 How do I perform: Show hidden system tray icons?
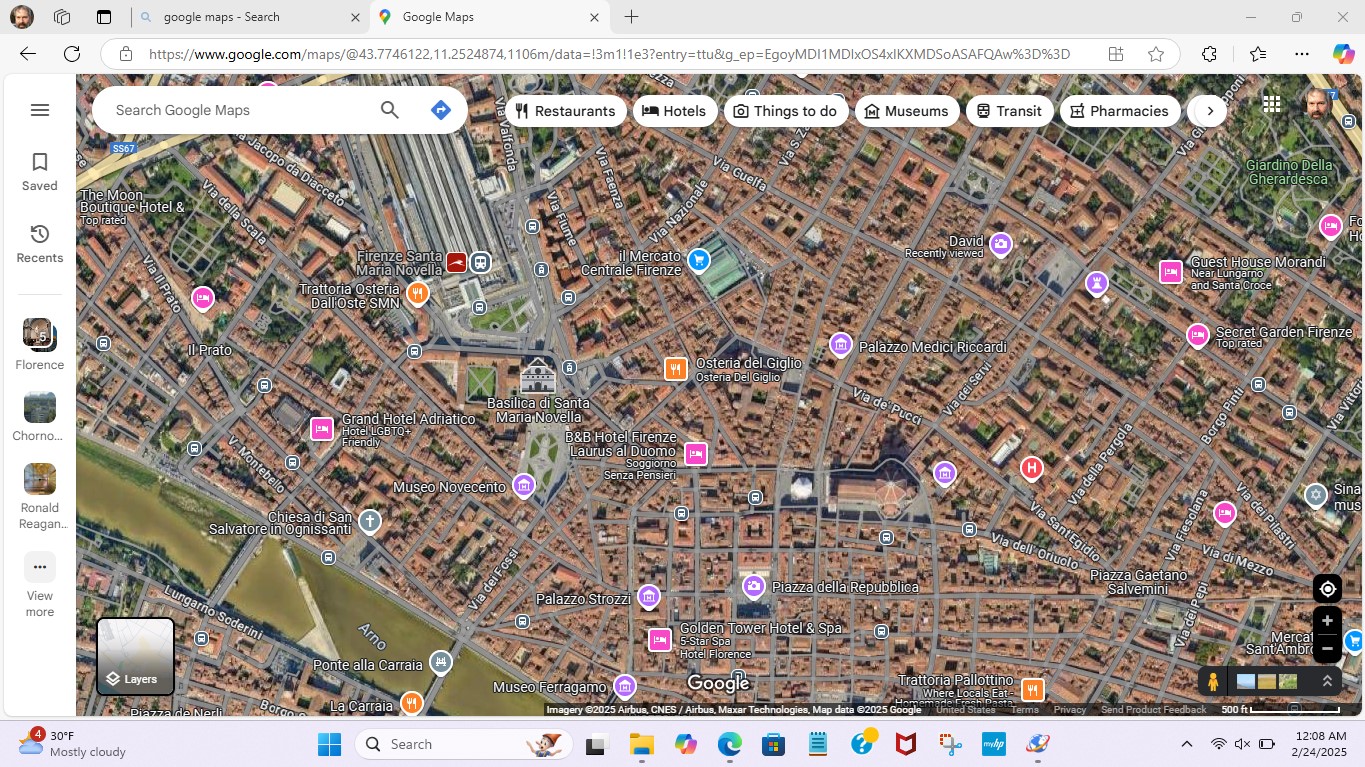(x=1187, y=744)
